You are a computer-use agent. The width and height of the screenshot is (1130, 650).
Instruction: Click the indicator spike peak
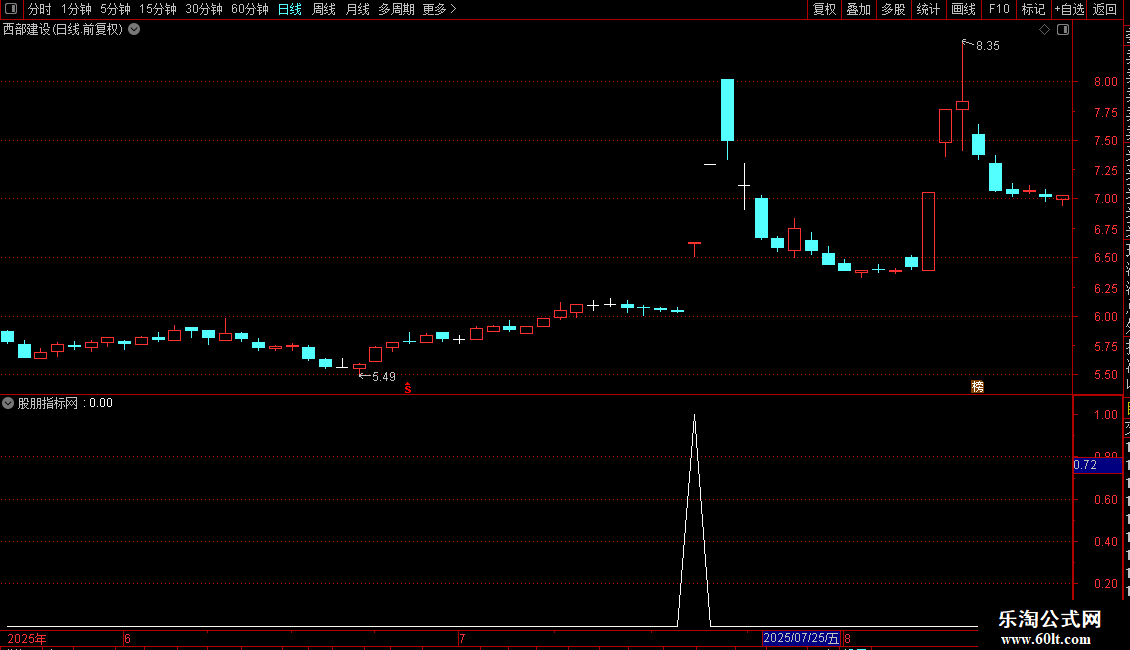pos(694,417)
